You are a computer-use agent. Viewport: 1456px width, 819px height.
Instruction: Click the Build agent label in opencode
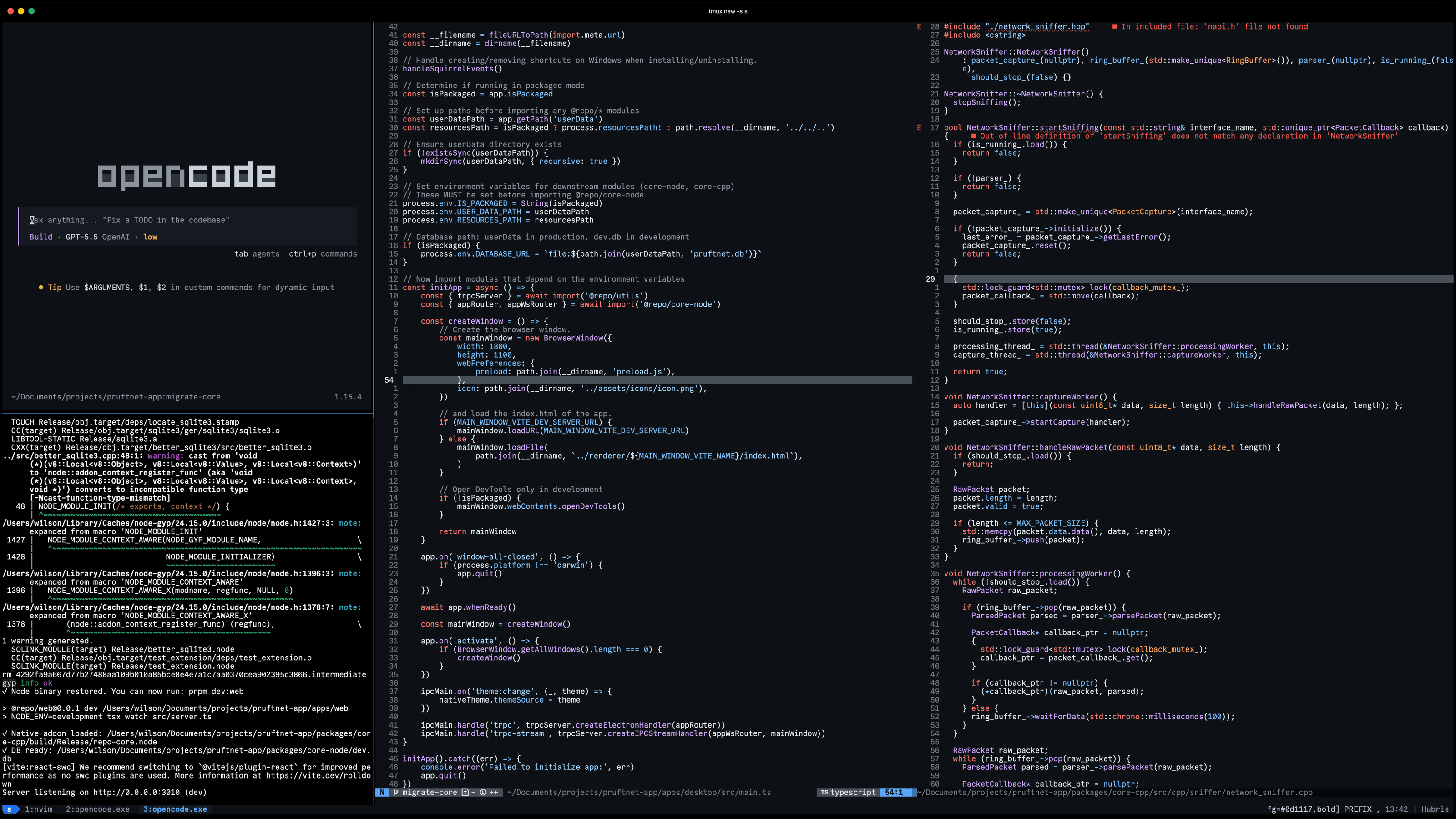40,238
